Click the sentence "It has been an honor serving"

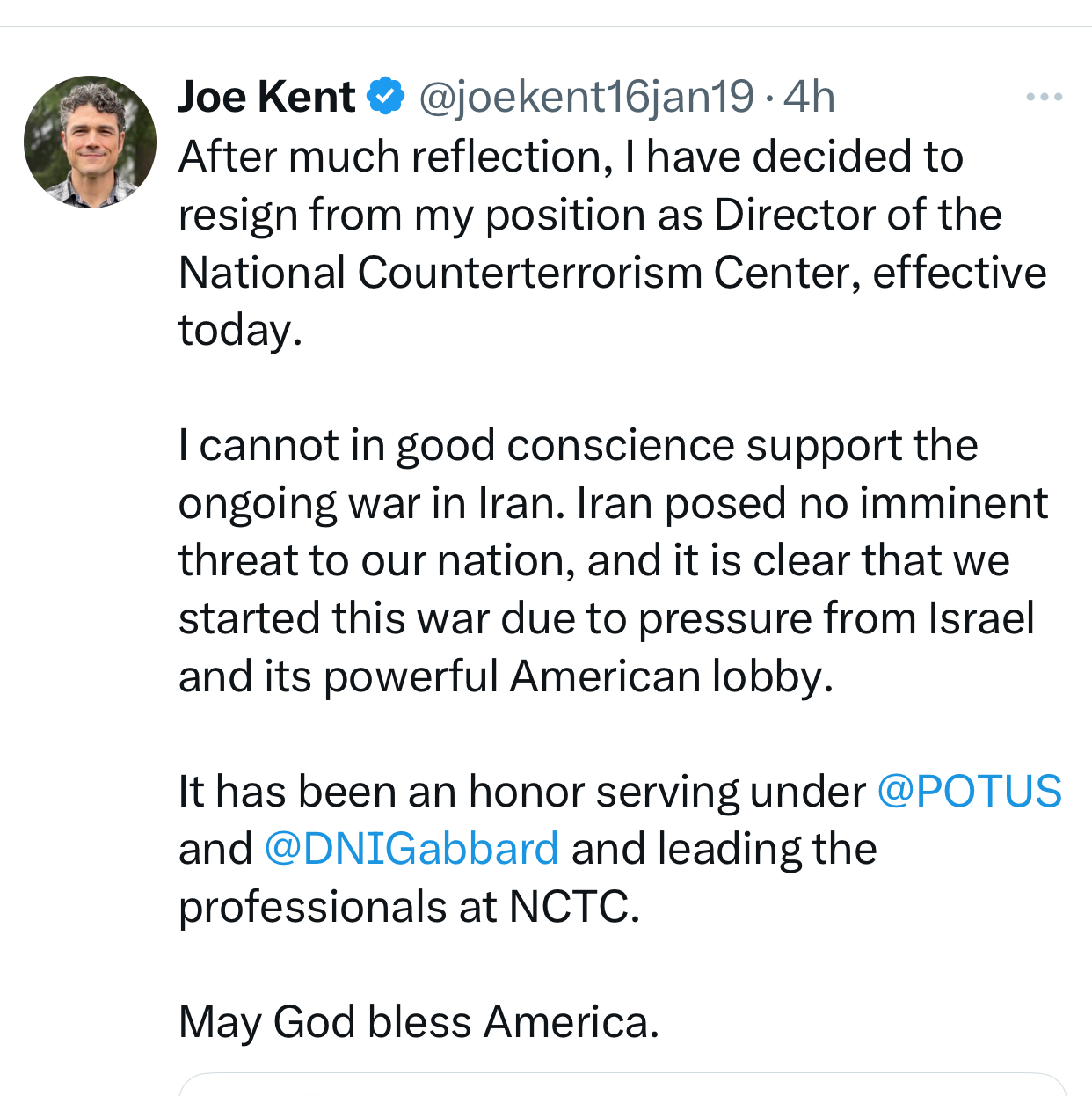pyautogui.click(x=521, y=791)
